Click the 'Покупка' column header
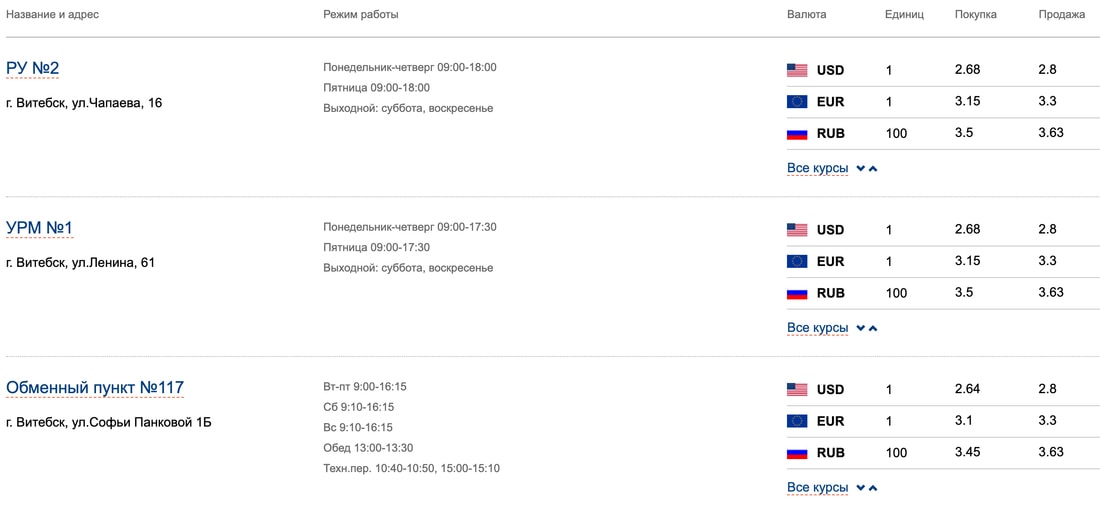 (975, 15)
